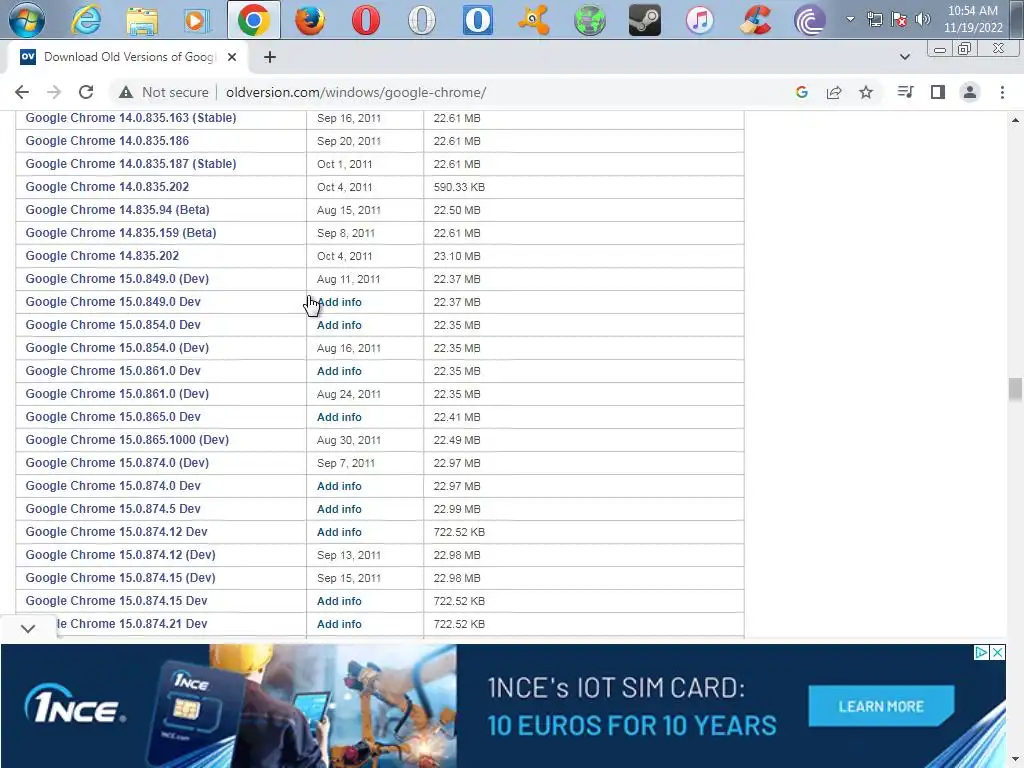Open Chrome three-dot menu

(x=1002, y=92)
